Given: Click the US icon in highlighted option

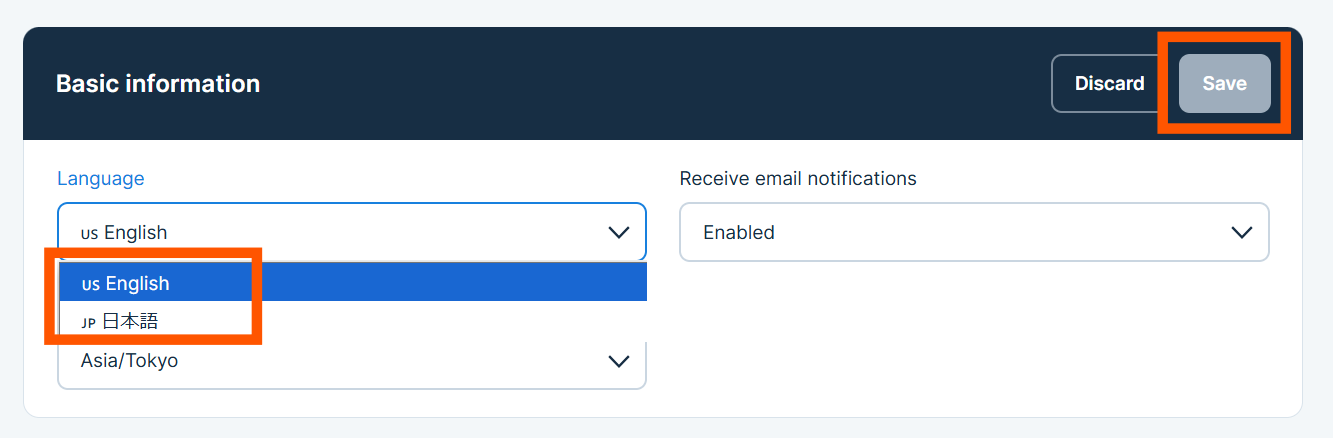Looking at the screenshot, I should pyautogui.click(x=90, y=284).
